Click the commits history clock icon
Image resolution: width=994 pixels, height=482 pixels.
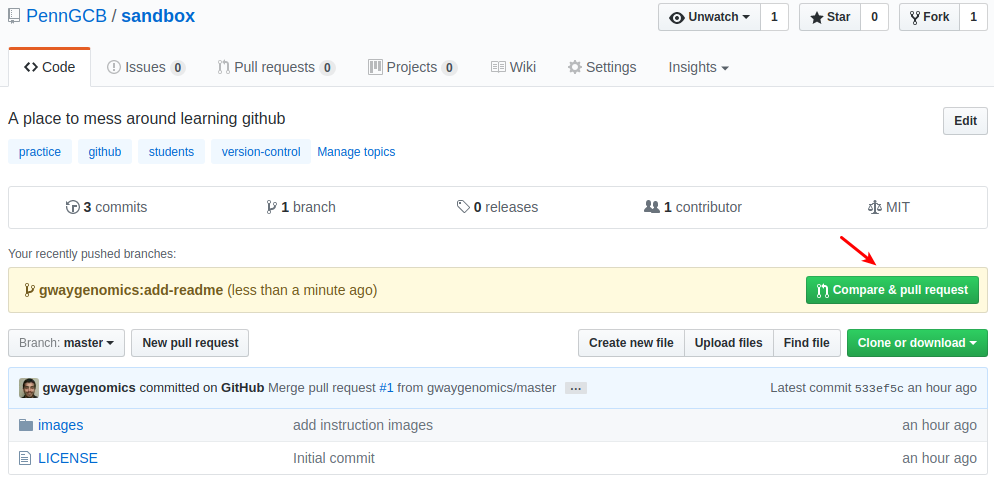coord(73,207)
